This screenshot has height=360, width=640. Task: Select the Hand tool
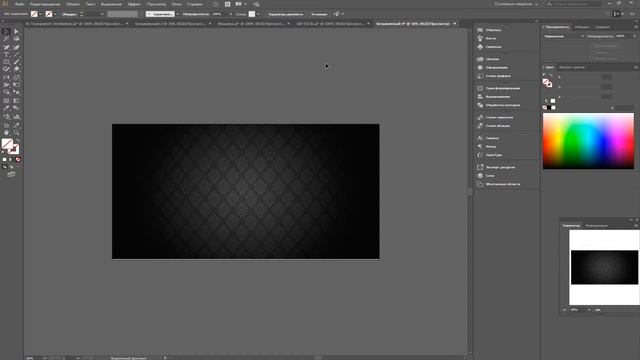[x=6, y=133]
